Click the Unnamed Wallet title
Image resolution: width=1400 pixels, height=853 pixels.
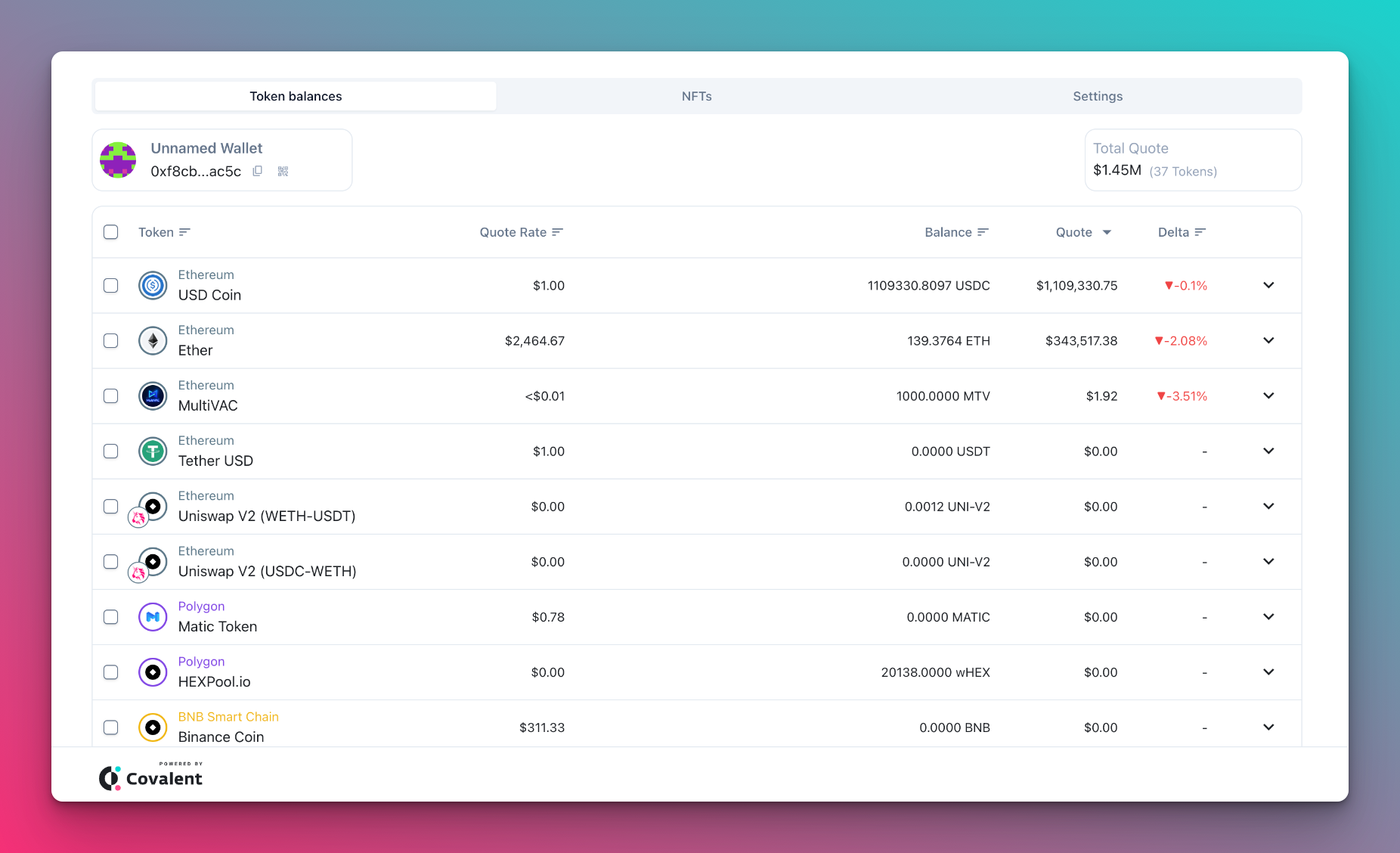click(x=206, y=148)
